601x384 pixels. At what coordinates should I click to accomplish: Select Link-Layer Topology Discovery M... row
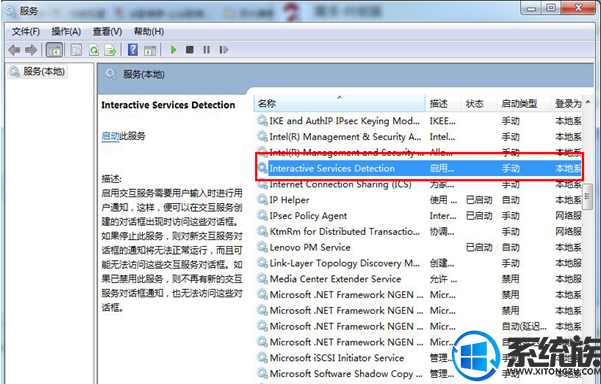[x=419, y=263]
